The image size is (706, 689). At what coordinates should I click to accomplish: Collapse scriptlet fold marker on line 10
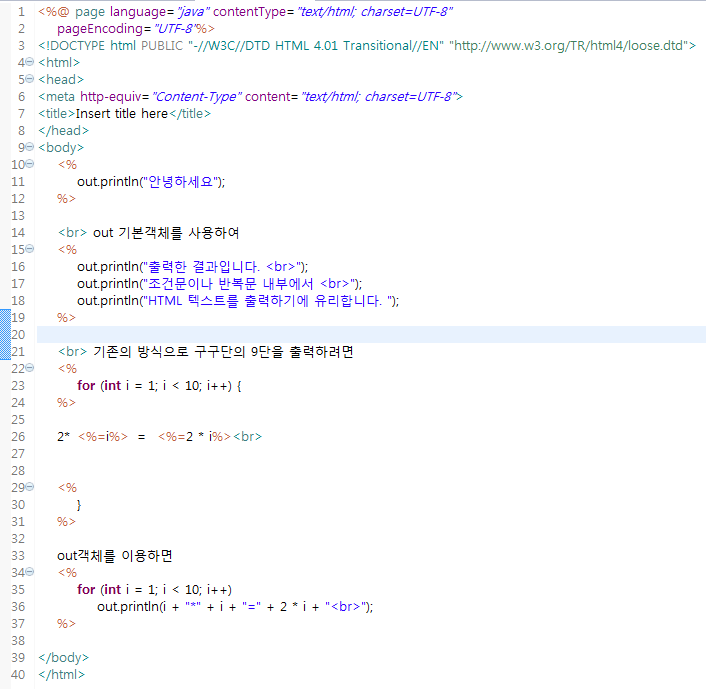point(29,163)
